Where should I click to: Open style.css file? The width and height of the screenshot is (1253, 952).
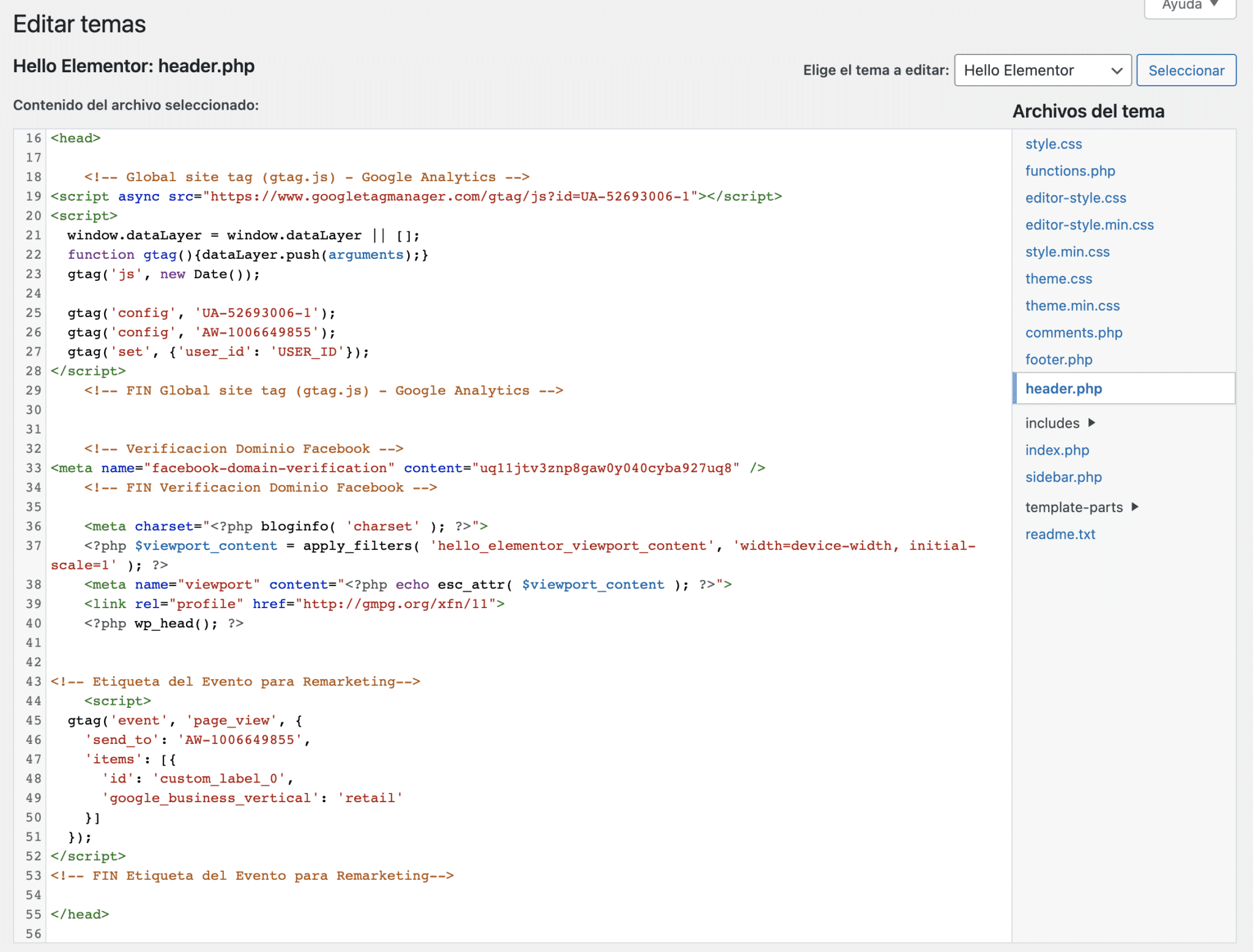pyautogui.click(x=1053, y=144)
